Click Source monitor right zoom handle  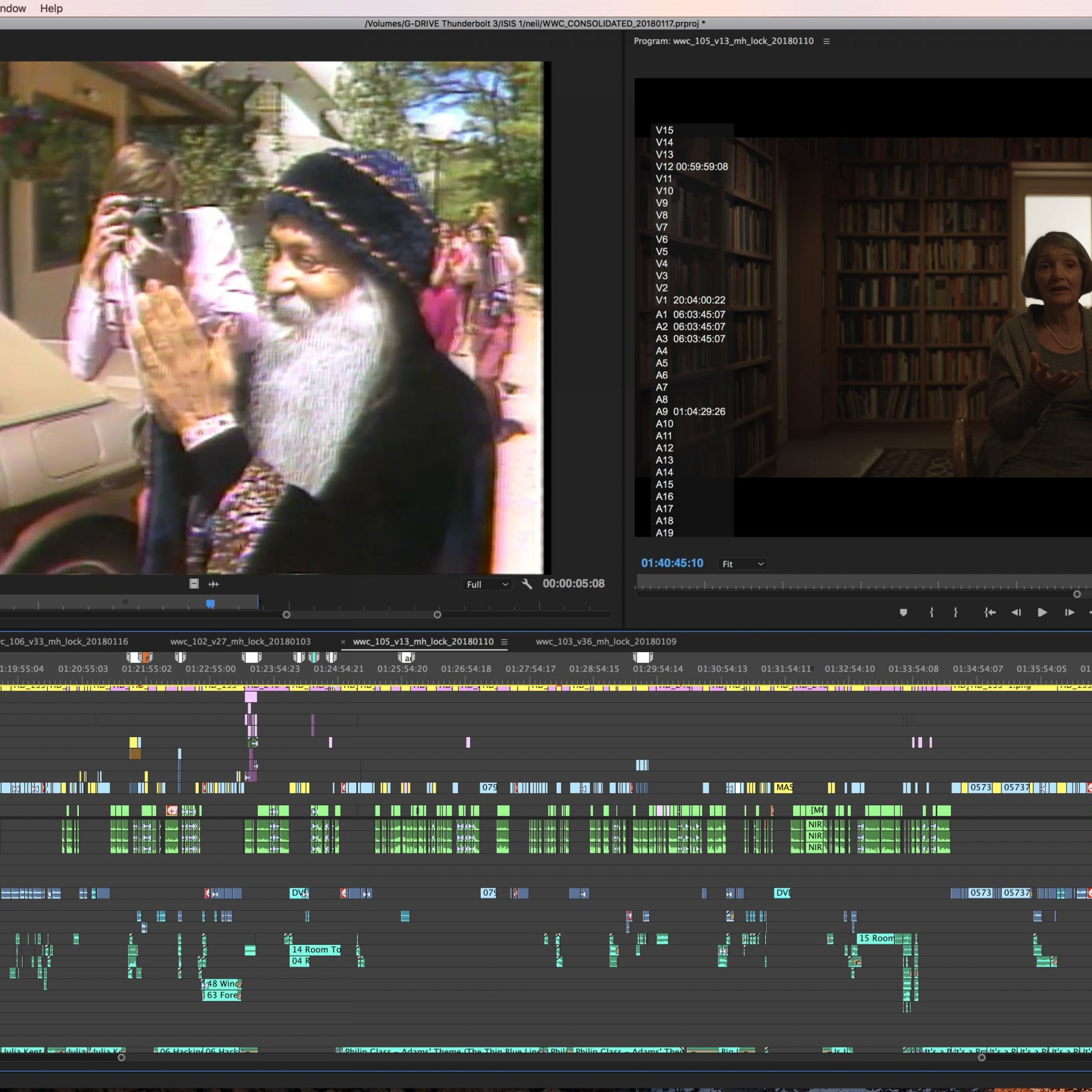click(x=438, y=614)
